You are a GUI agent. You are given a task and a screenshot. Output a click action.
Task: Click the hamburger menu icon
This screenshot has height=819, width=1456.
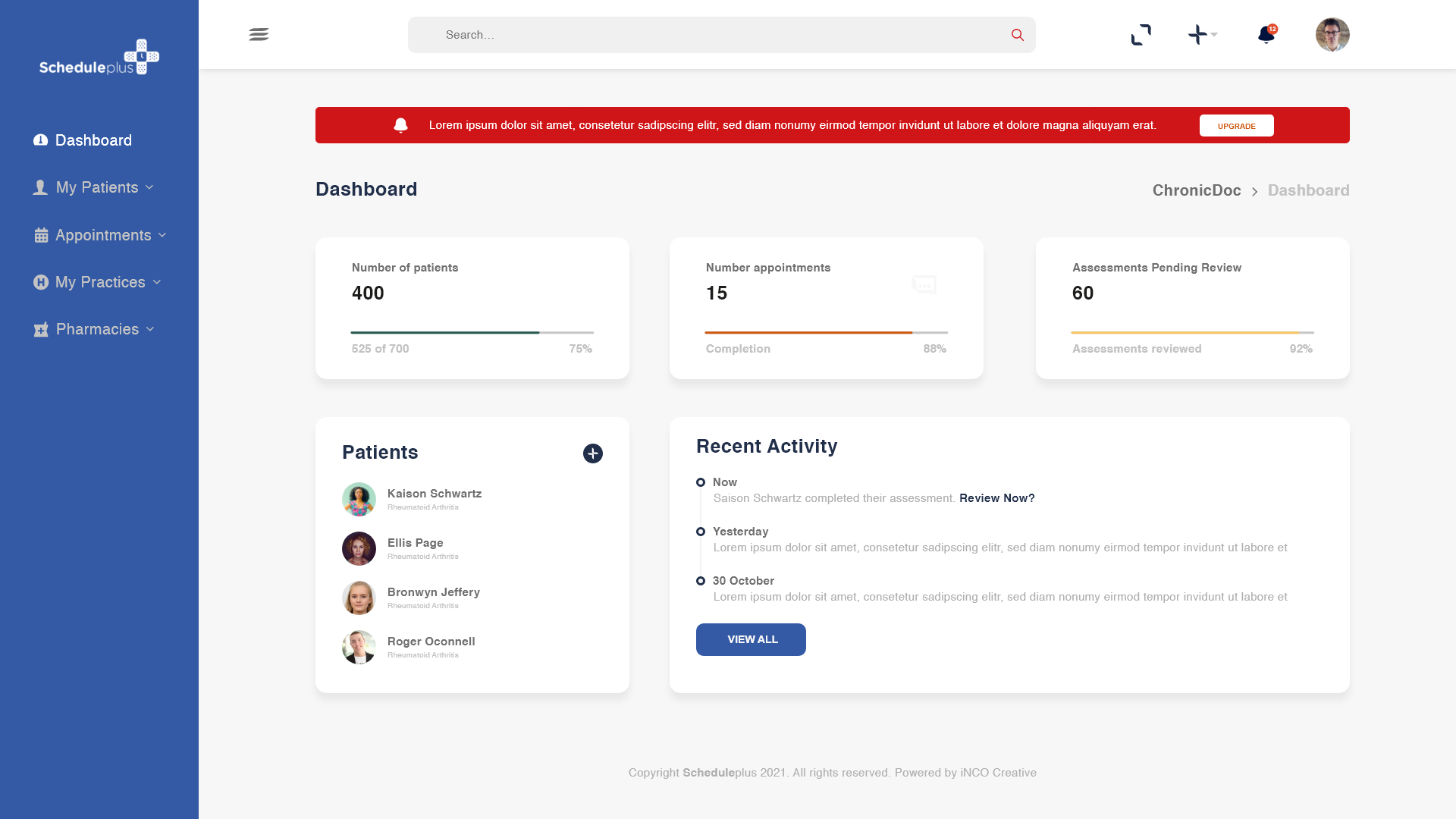[259, 34]
